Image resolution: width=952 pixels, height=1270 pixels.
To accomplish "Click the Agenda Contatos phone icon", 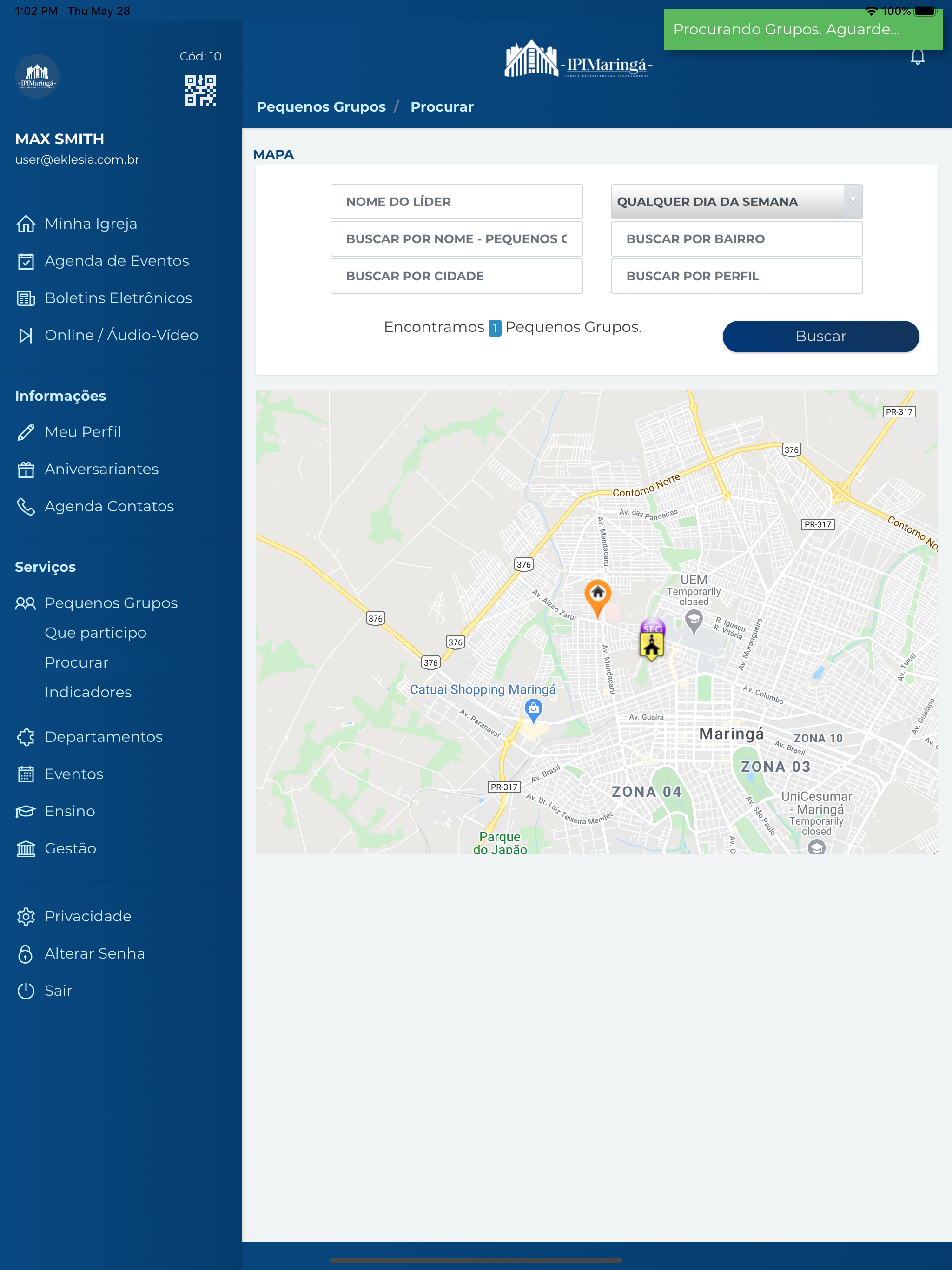I will pos(26,506).
